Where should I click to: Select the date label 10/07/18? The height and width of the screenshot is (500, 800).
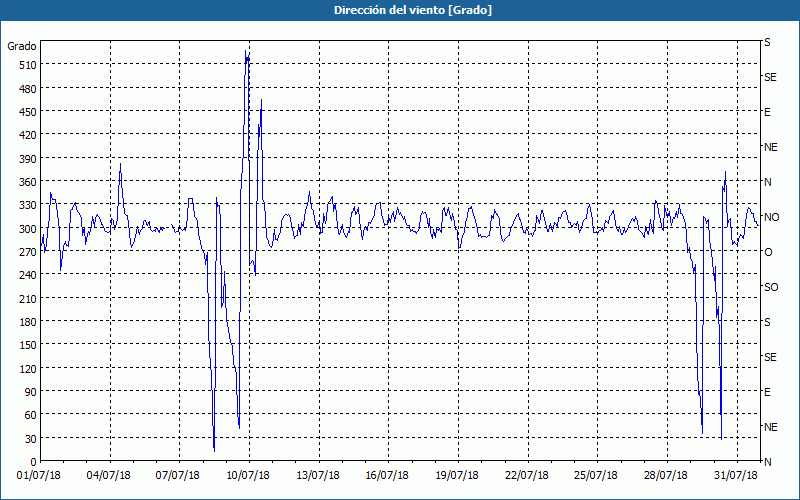click(x=248, y=476)
